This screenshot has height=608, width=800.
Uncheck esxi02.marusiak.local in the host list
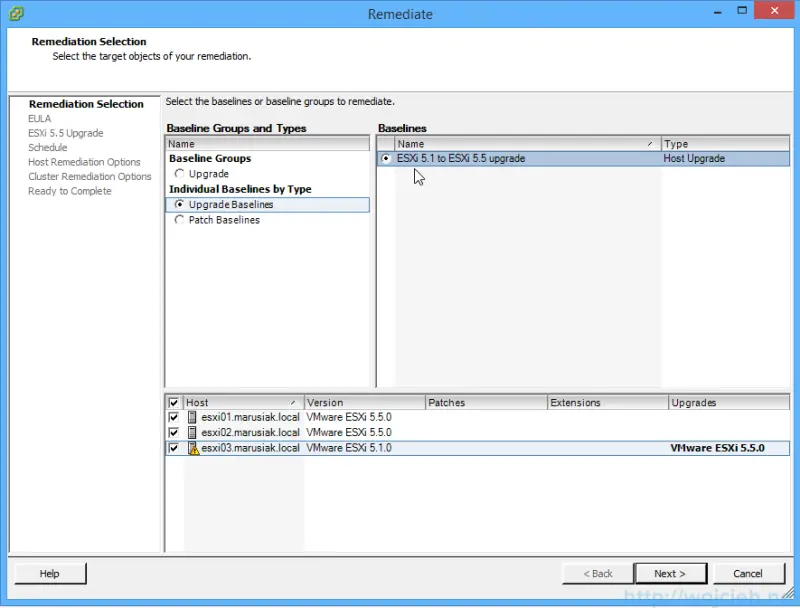pyautogui.click(x=174, y=432)
